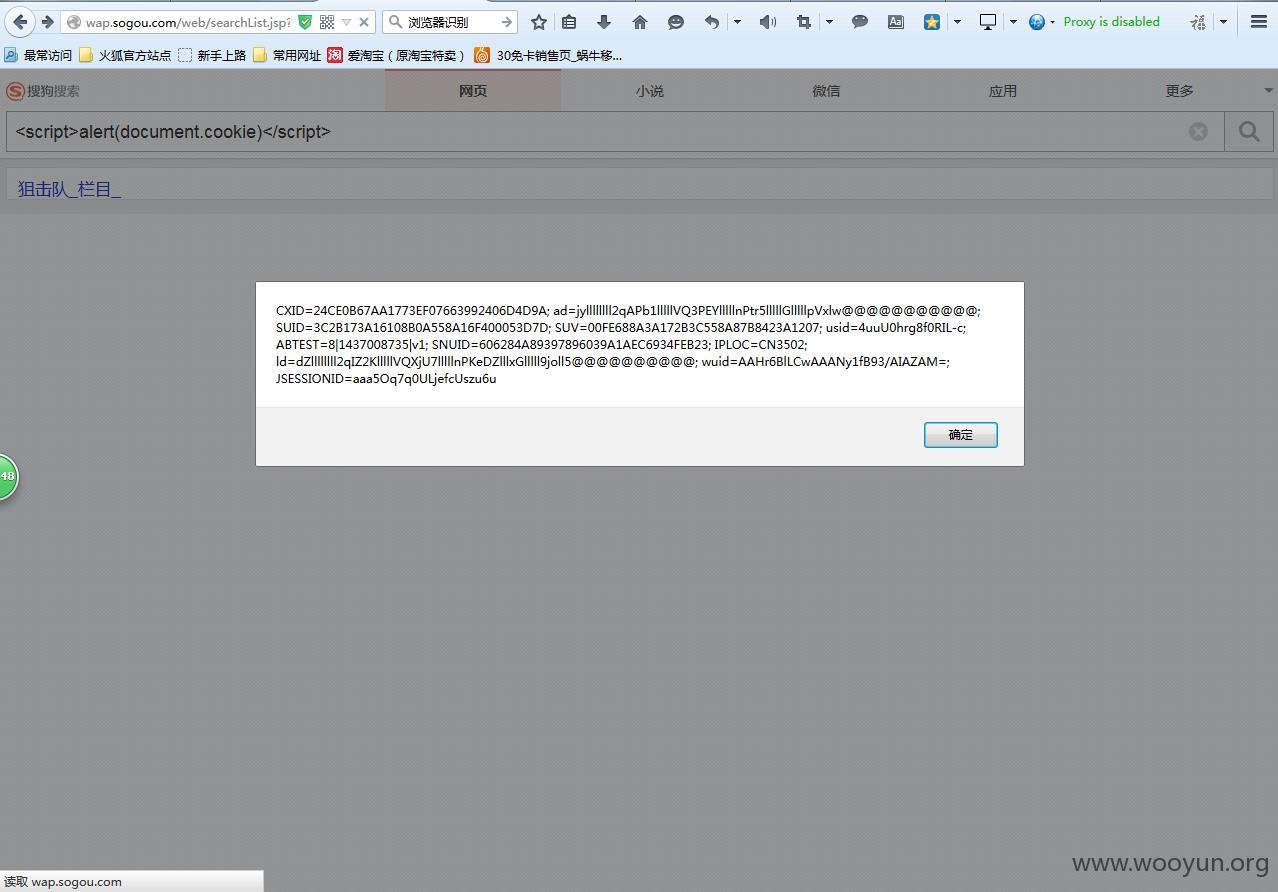Click the monitor display toolbar icon
This screenshot has height=892, width=1278.
click(x=988, y=22)
